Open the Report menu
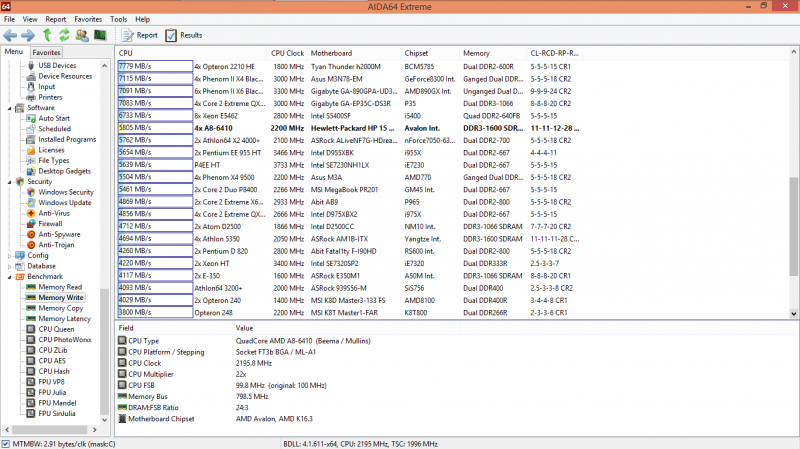 56,19
